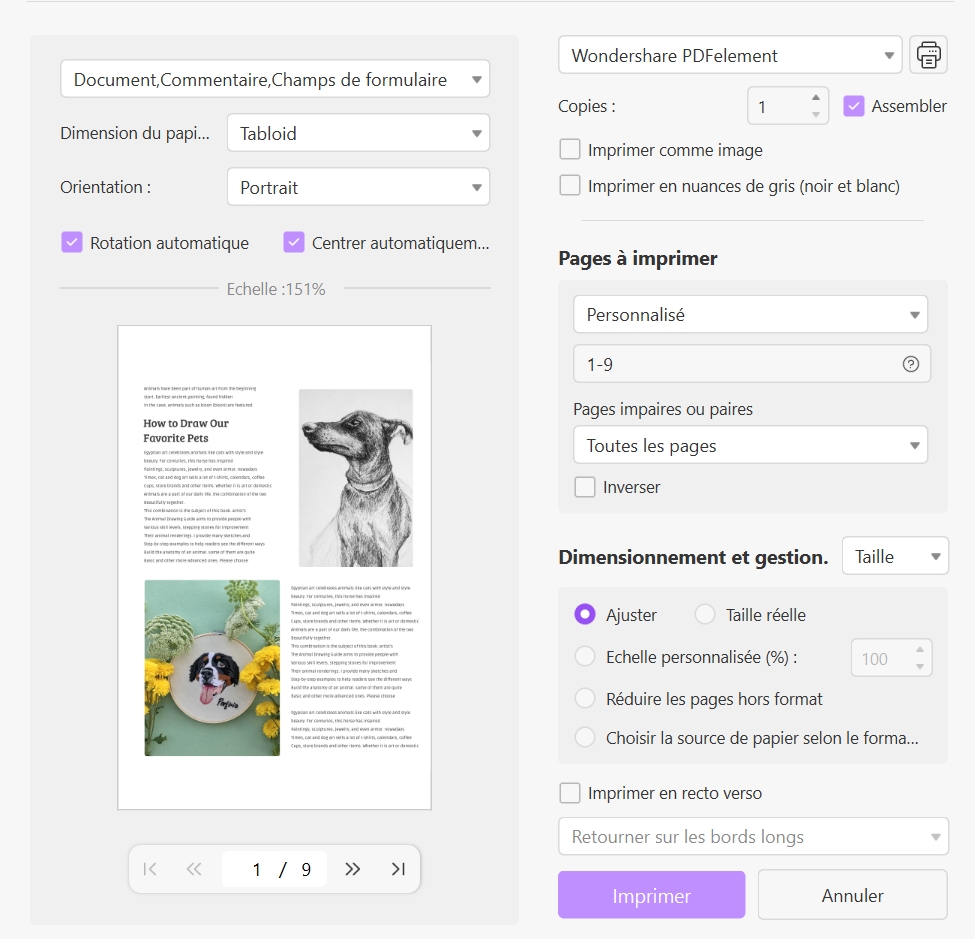The height and width of the screenshot is (939, 975).
Task: Decrease custom scale percentage arrow
Action: (x=920, y=667)
